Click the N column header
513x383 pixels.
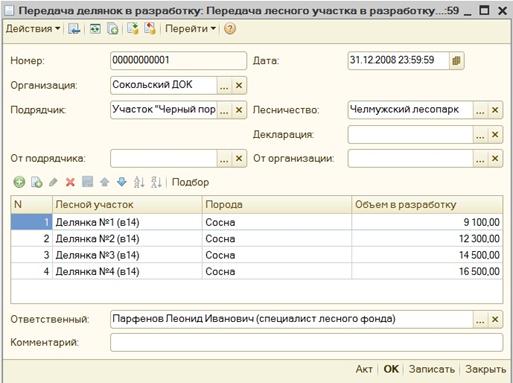tap(32, 205)
